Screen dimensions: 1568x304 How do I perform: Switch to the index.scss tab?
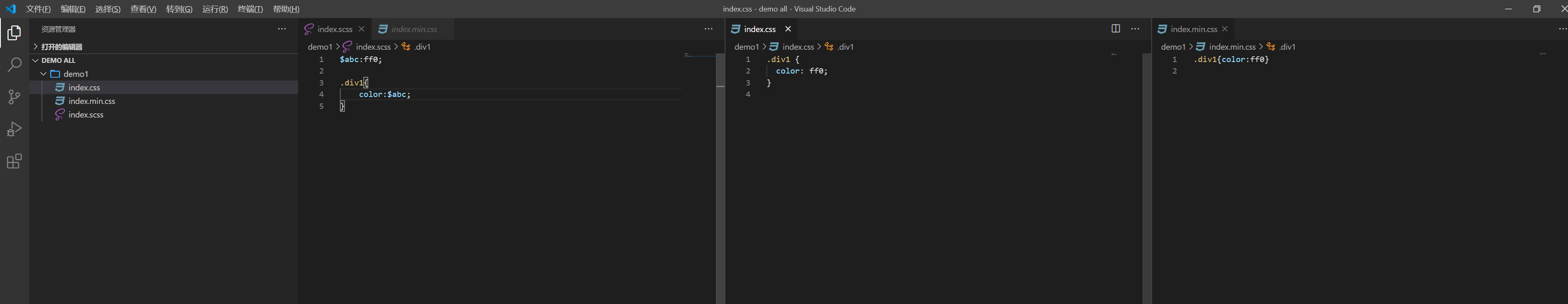click(335, 29)
